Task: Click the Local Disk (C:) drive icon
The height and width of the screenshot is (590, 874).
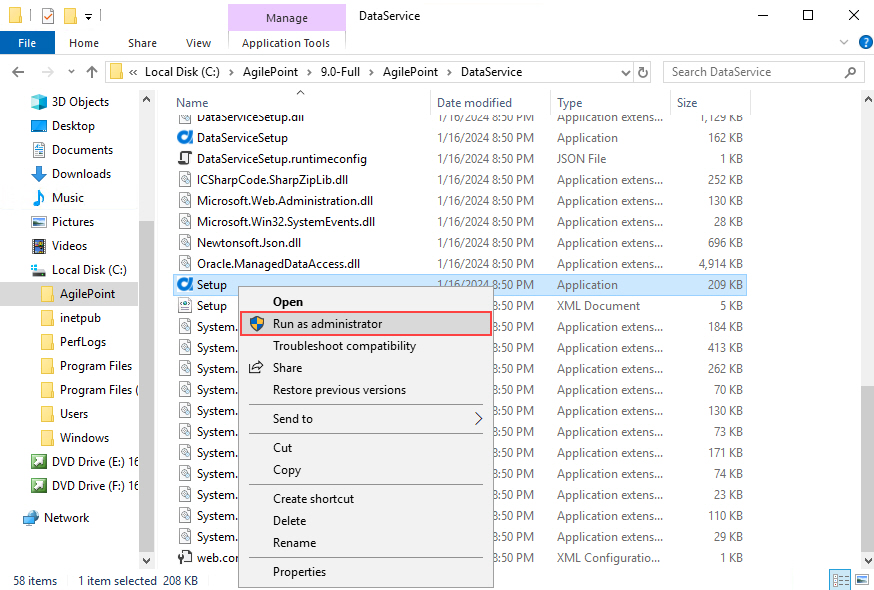Action: (38, 270)
